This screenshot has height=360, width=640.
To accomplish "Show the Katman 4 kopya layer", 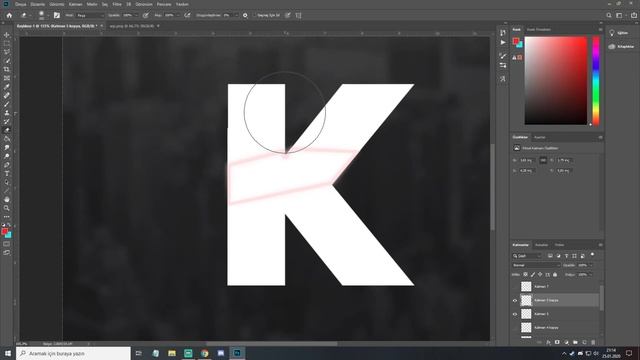I will click(x=515, y=328).
